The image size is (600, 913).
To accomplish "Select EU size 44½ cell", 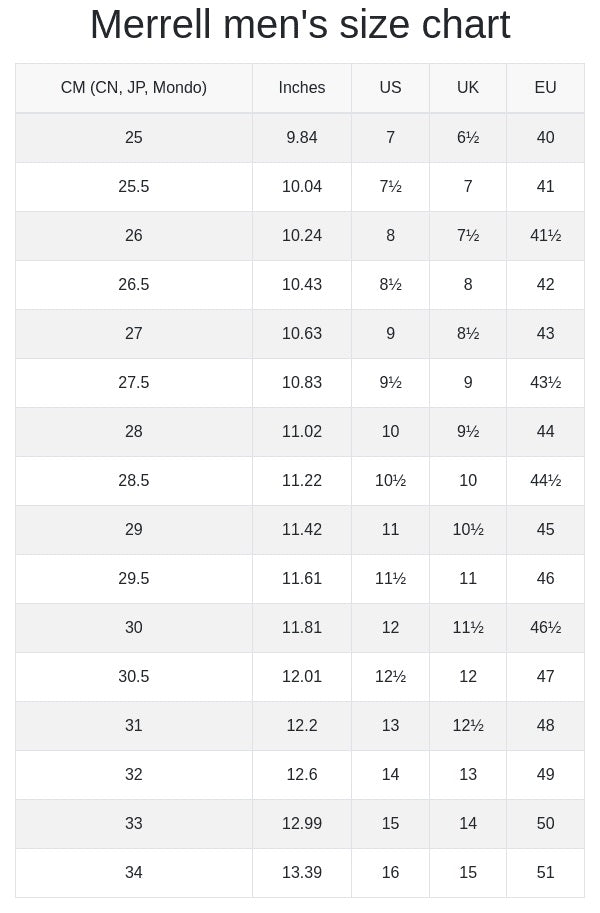I will 545,480.
